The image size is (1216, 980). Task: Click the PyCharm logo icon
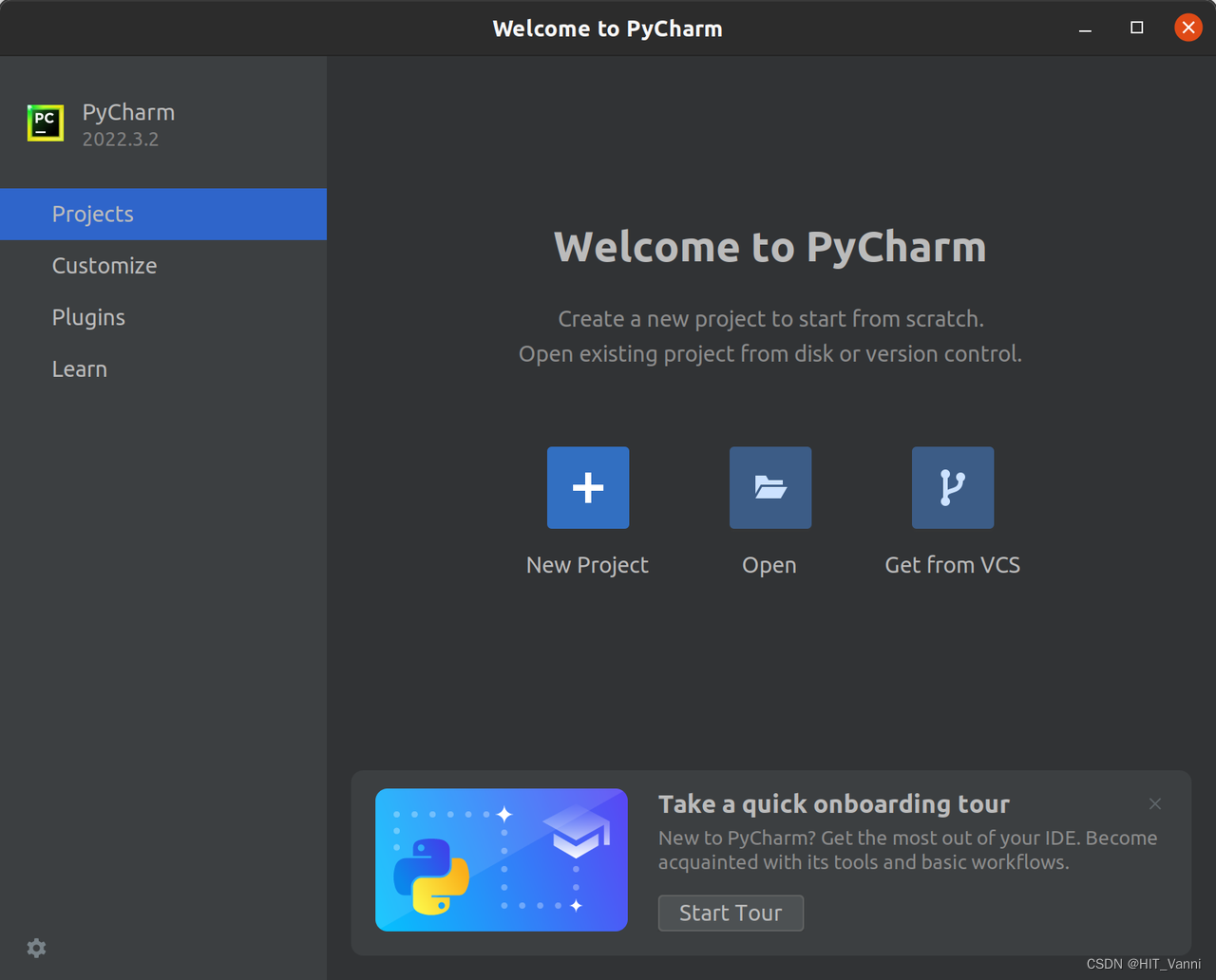click(x=46, y=122)
